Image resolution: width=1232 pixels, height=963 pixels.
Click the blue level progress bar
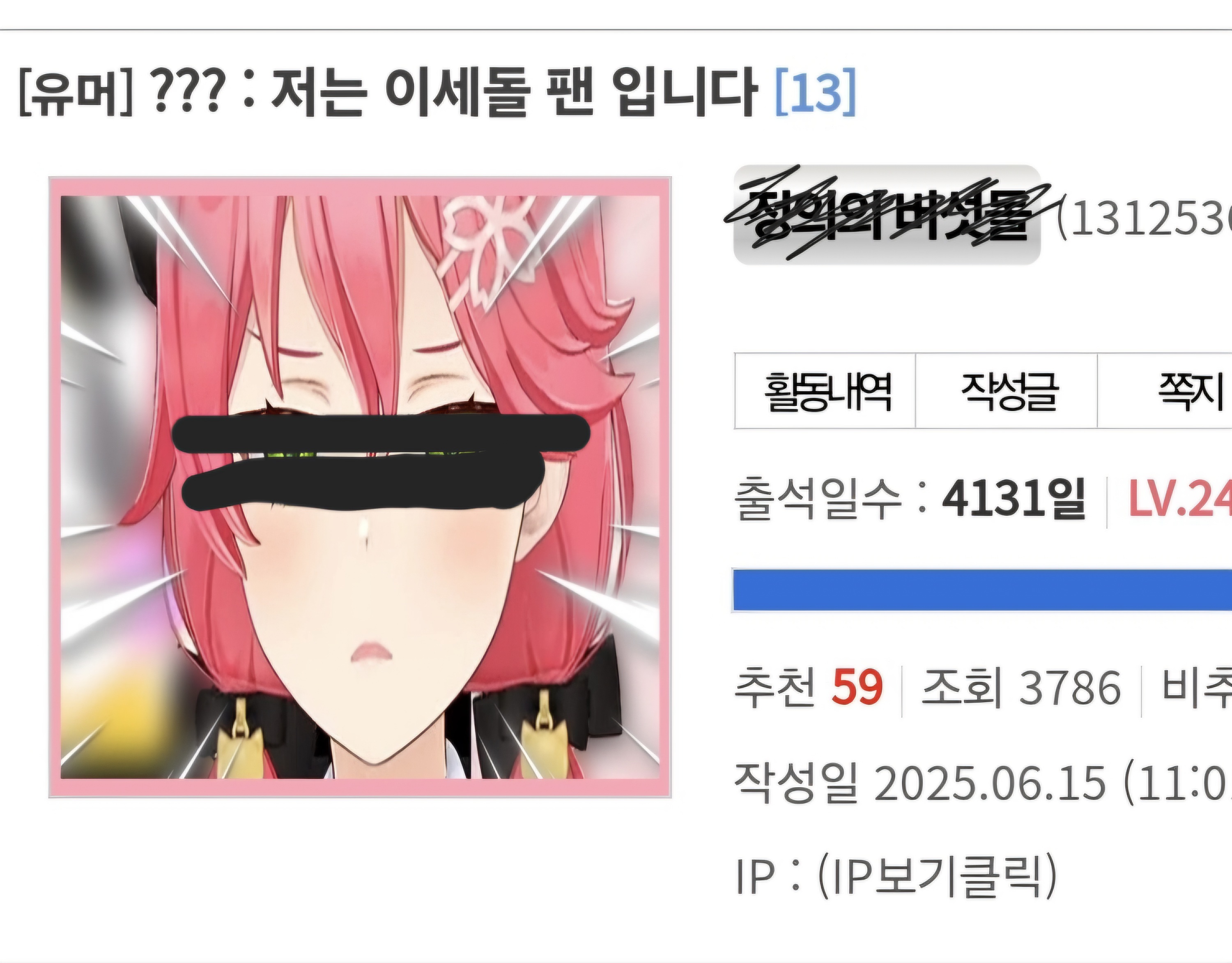[x=981, y=590]
